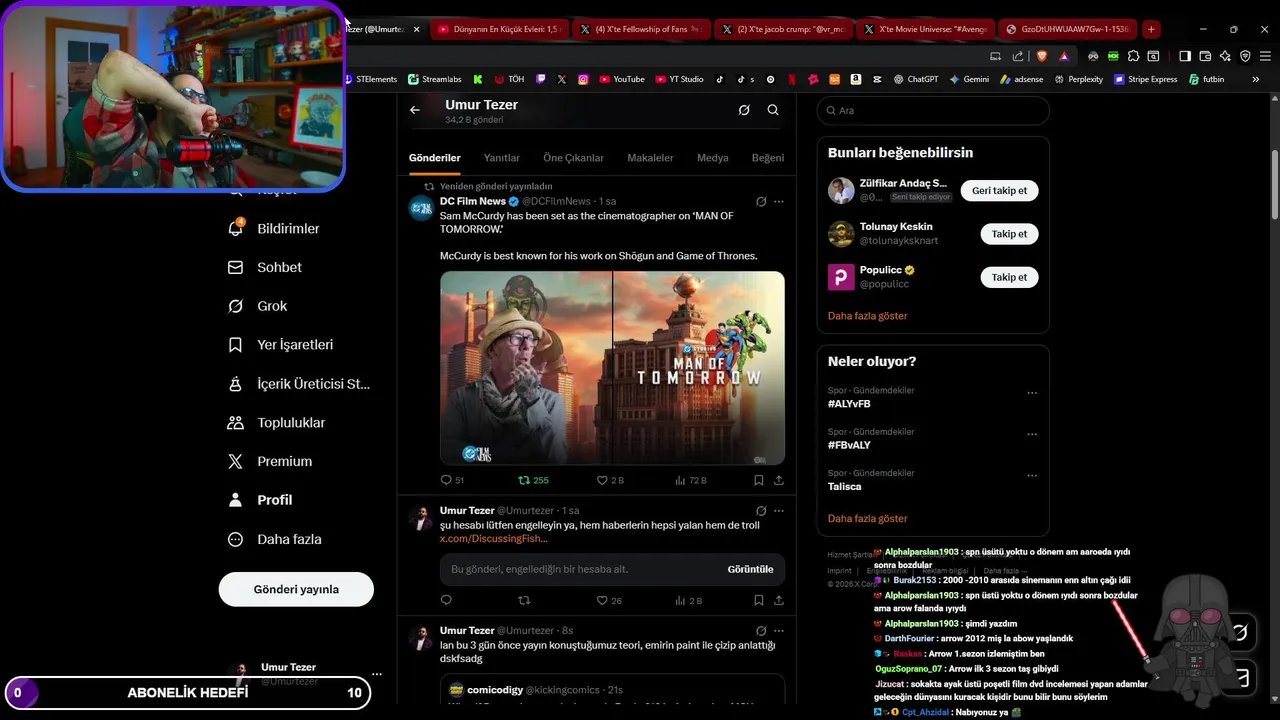The width and height of the screenshot is (1280, 720).
Task: Open options for Talisca trend
Action: (1032, 476)
